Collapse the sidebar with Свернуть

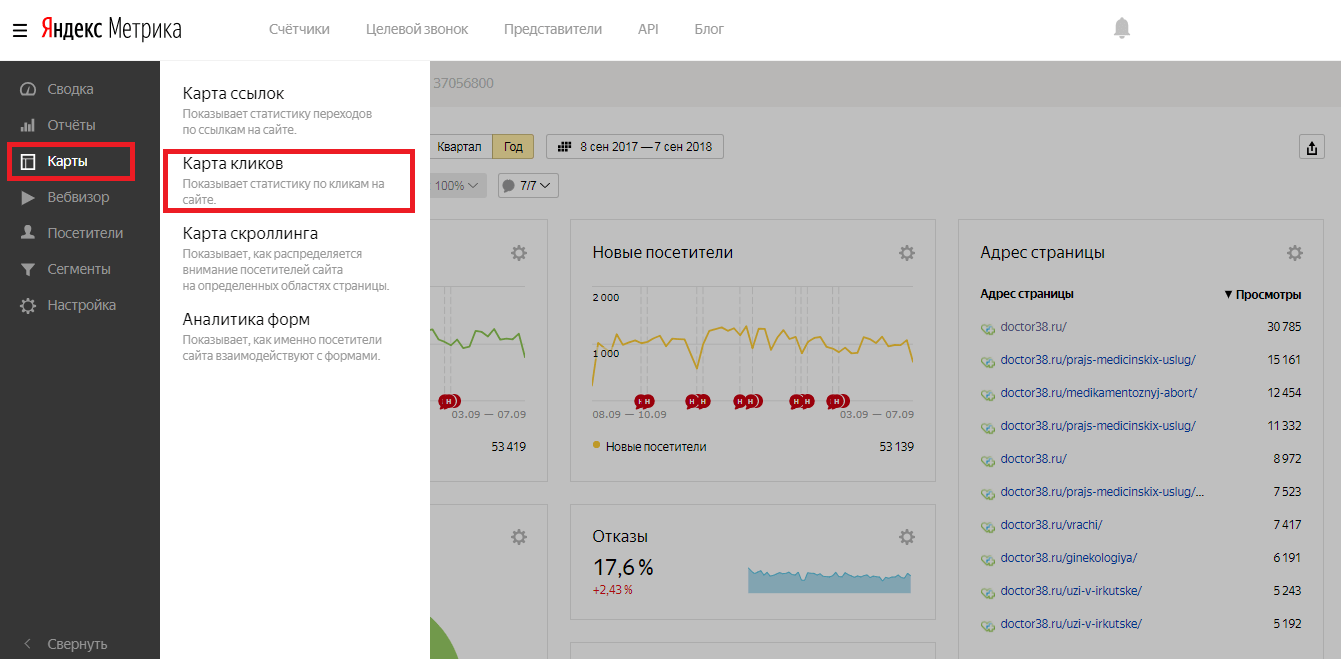click(x=77, y=644)
